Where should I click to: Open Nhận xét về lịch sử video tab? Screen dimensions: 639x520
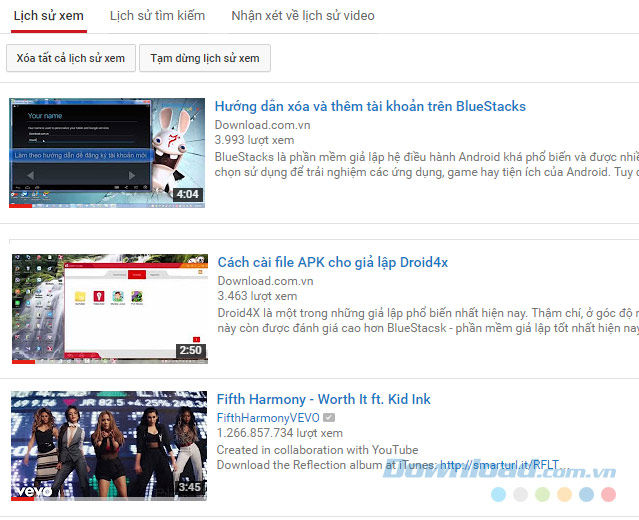point(303,16)
